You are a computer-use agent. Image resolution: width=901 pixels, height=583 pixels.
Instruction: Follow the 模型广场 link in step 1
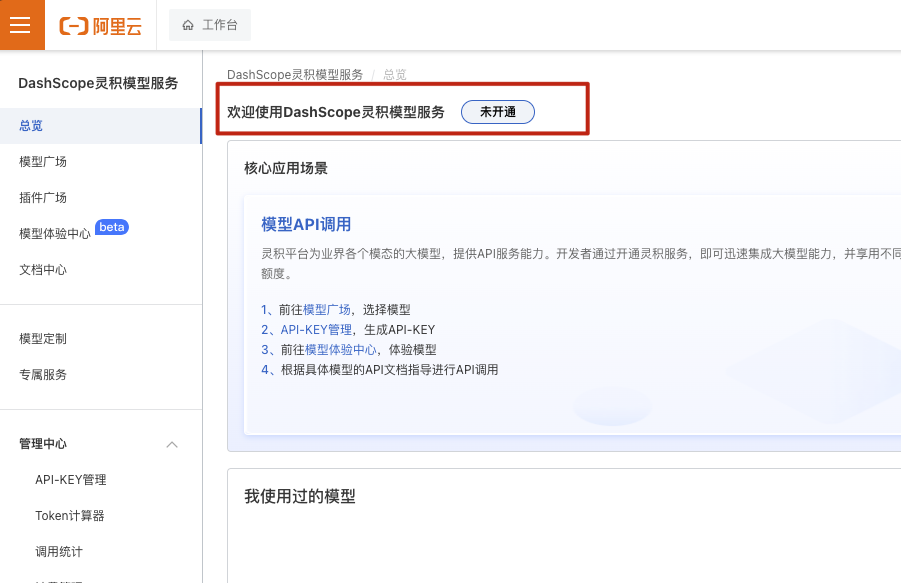coord(326,310)
